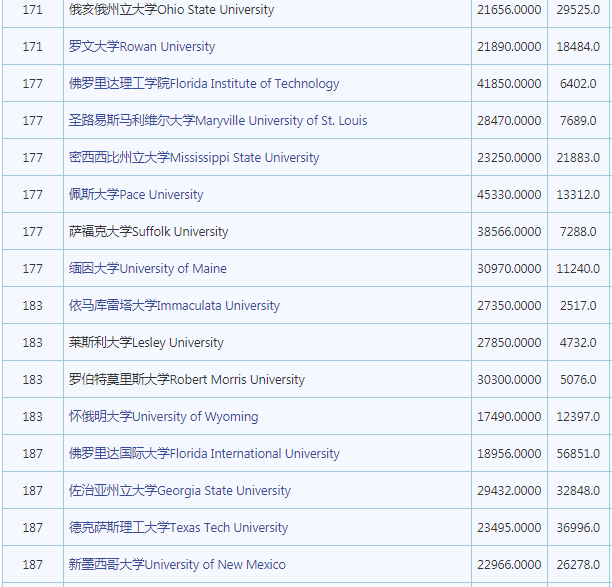Open the University of Wyoming link

click(x=163, y=416)
